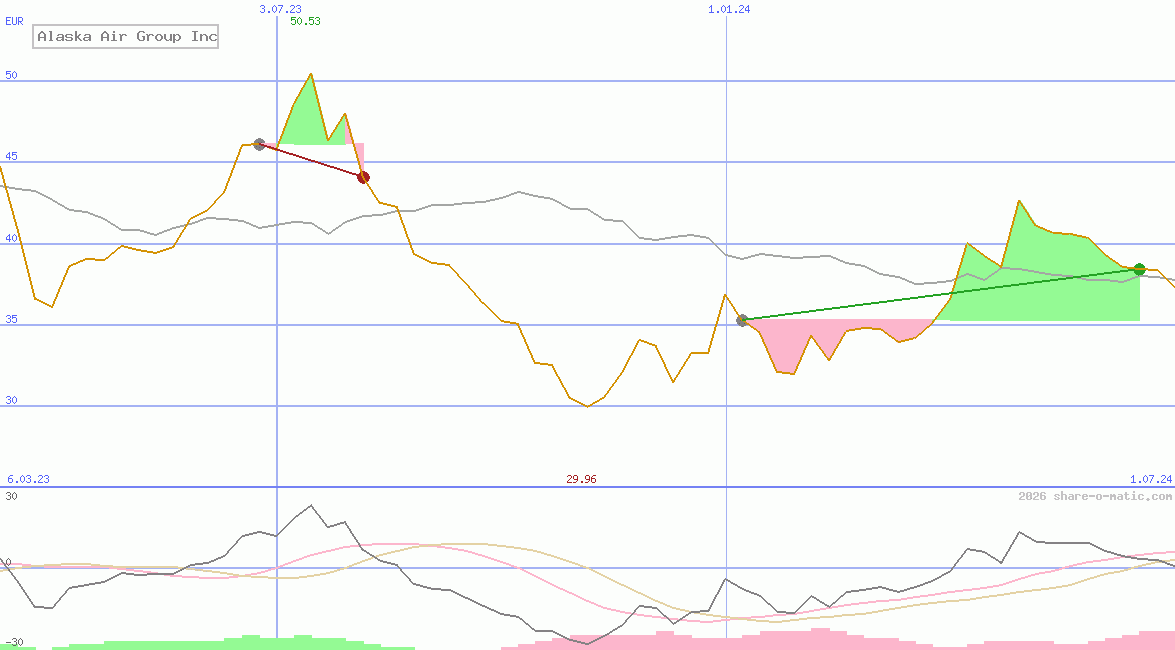Screen dimensions: 1175x650
Task: Click the 50.53 peak price label
Action: click(305, 21)
